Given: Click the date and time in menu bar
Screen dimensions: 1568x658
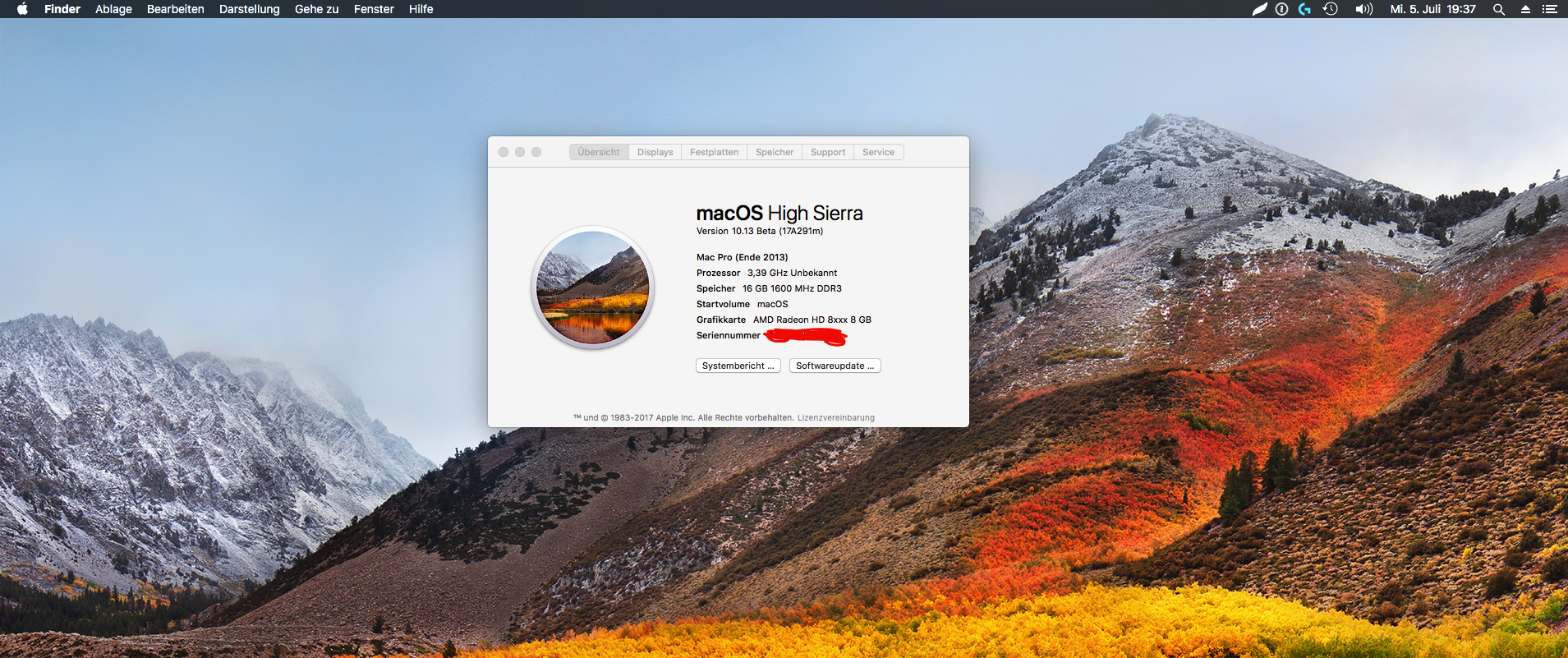Looking at the screenshot, I should 1433,9.
